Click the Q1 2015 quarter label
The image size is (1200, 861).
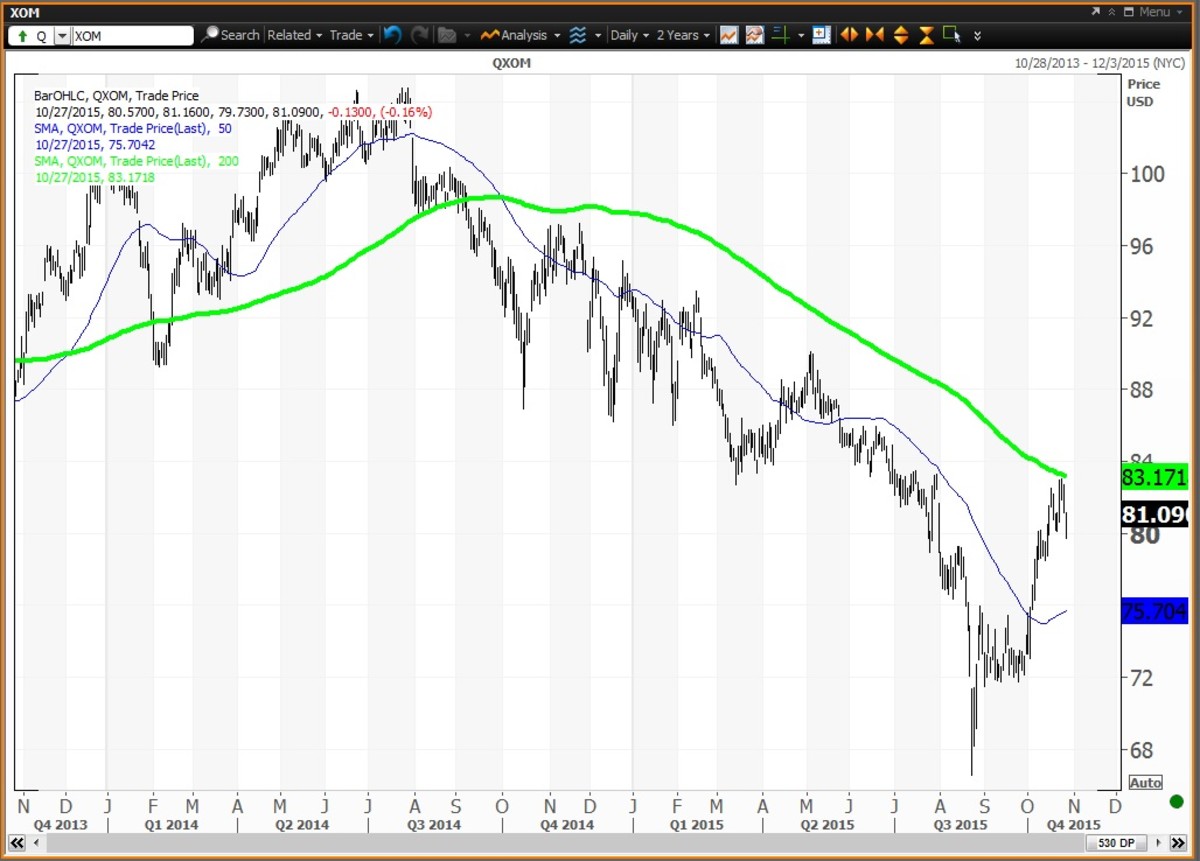[696, 825]
